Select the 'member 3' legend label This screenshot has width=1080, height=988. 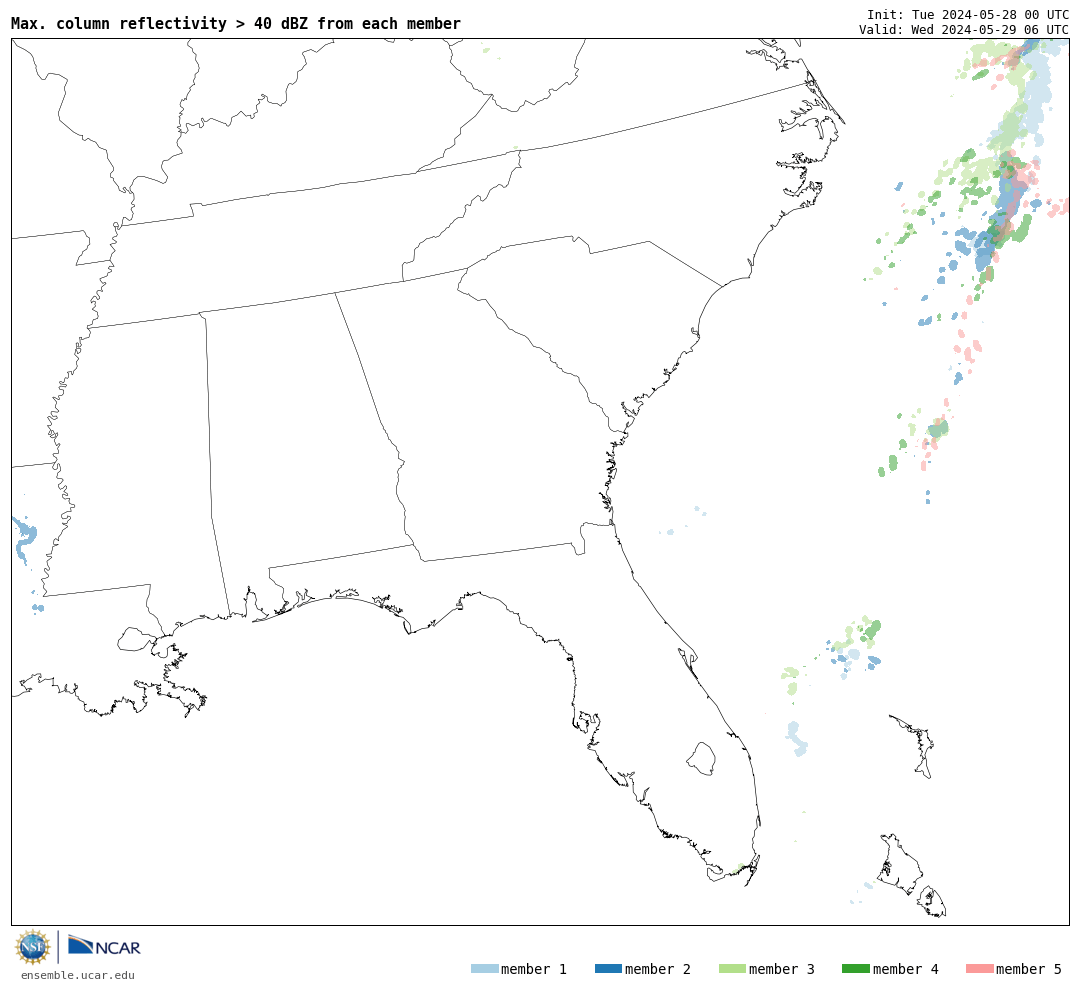pos(782,969)
